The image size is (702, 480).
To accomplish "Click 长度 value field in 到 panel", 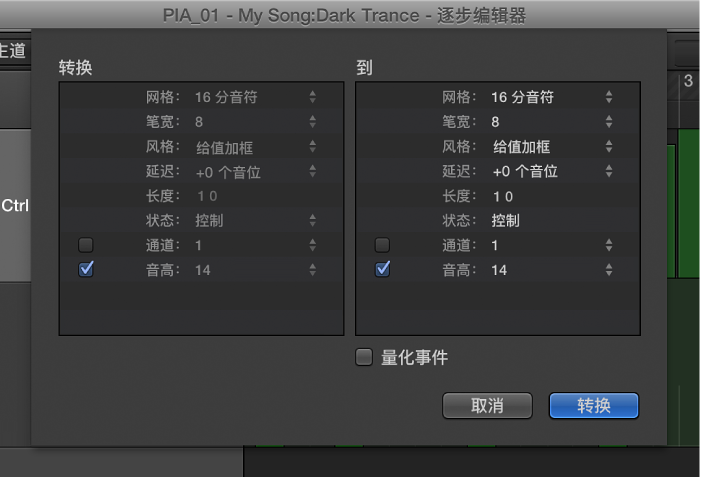I will 503,196.
